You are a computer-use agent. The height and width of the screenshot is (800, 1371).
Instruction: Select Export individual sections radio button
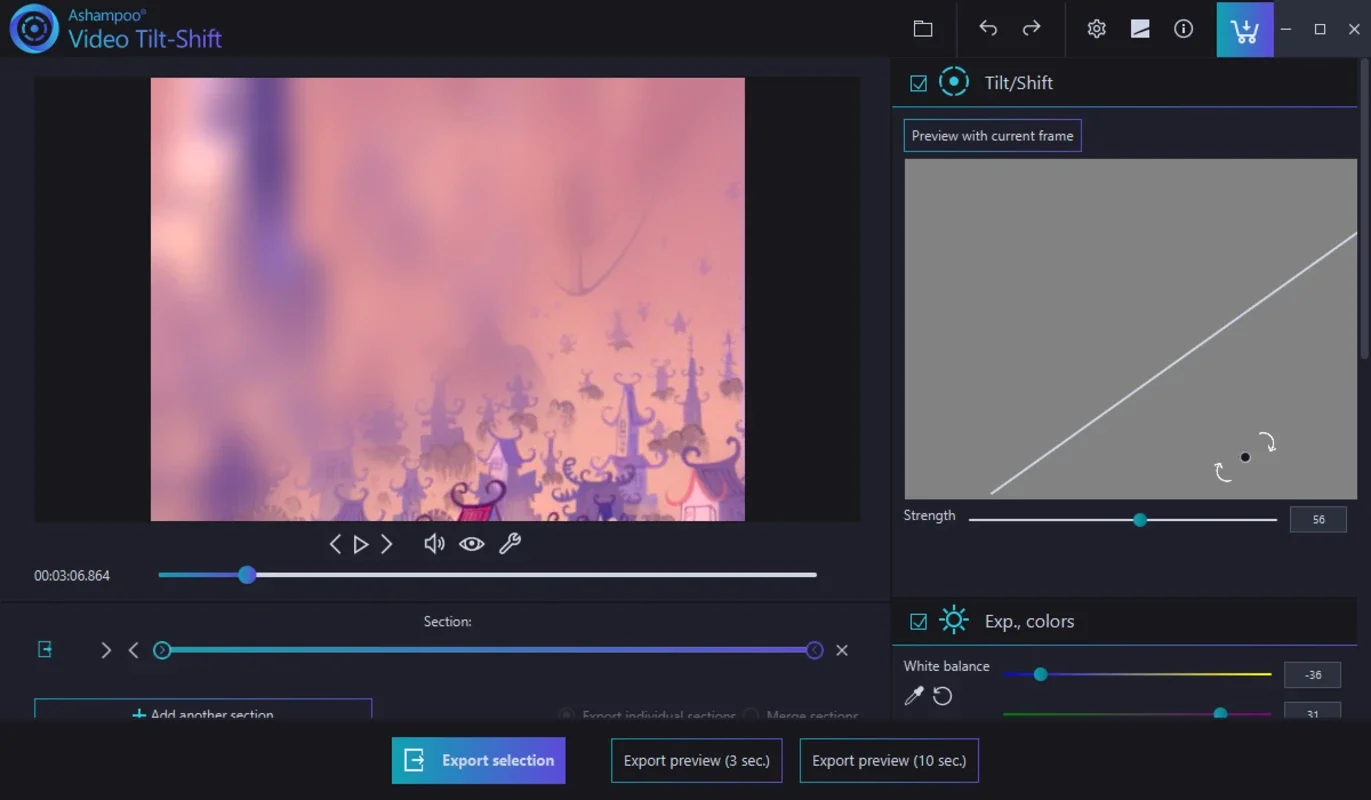(567, 716)
